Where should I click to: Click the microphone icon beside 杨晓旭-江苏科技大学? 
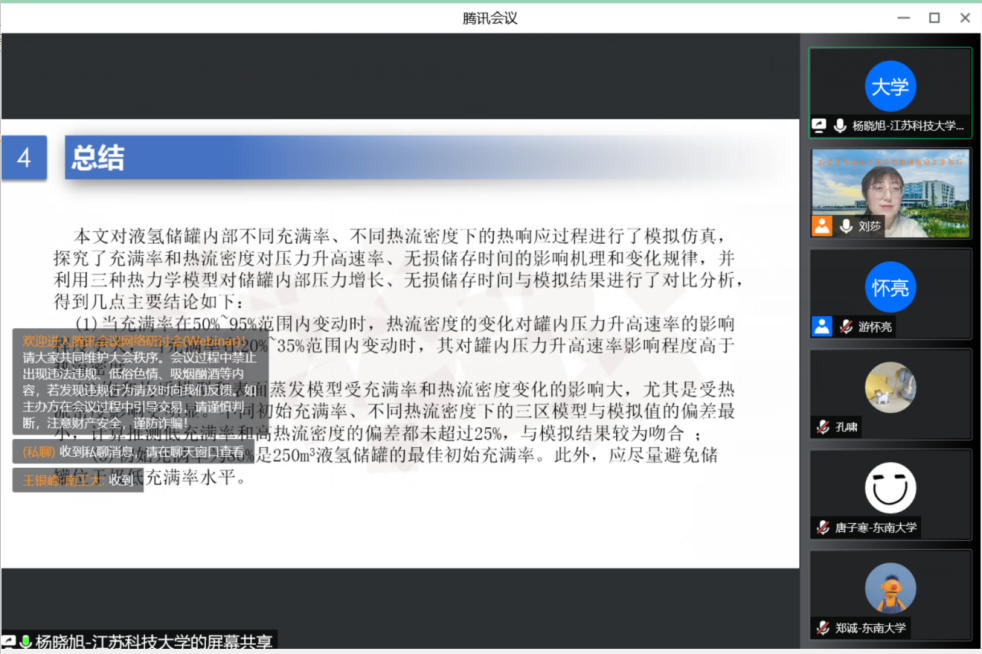pyautogui.click(x=839, y=126)
